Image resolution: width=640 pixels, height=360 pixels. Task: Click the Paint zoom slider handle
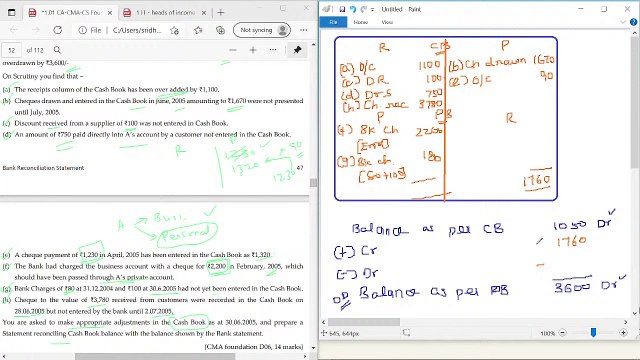[593, 333]
